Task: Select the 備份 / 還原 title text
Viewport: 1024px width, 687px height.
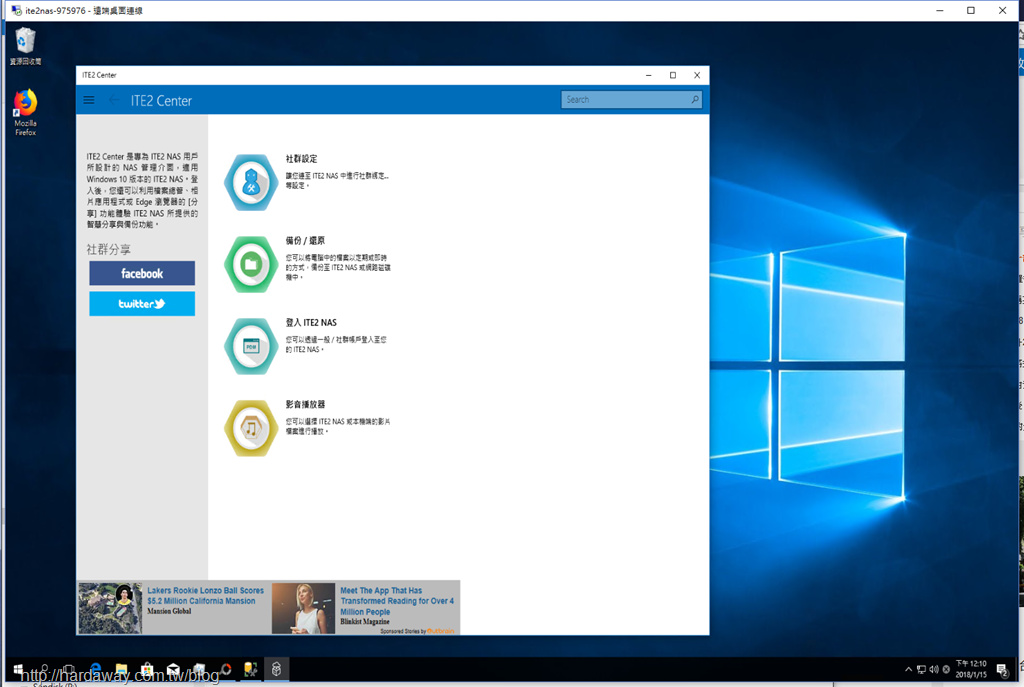Action: 305,240
